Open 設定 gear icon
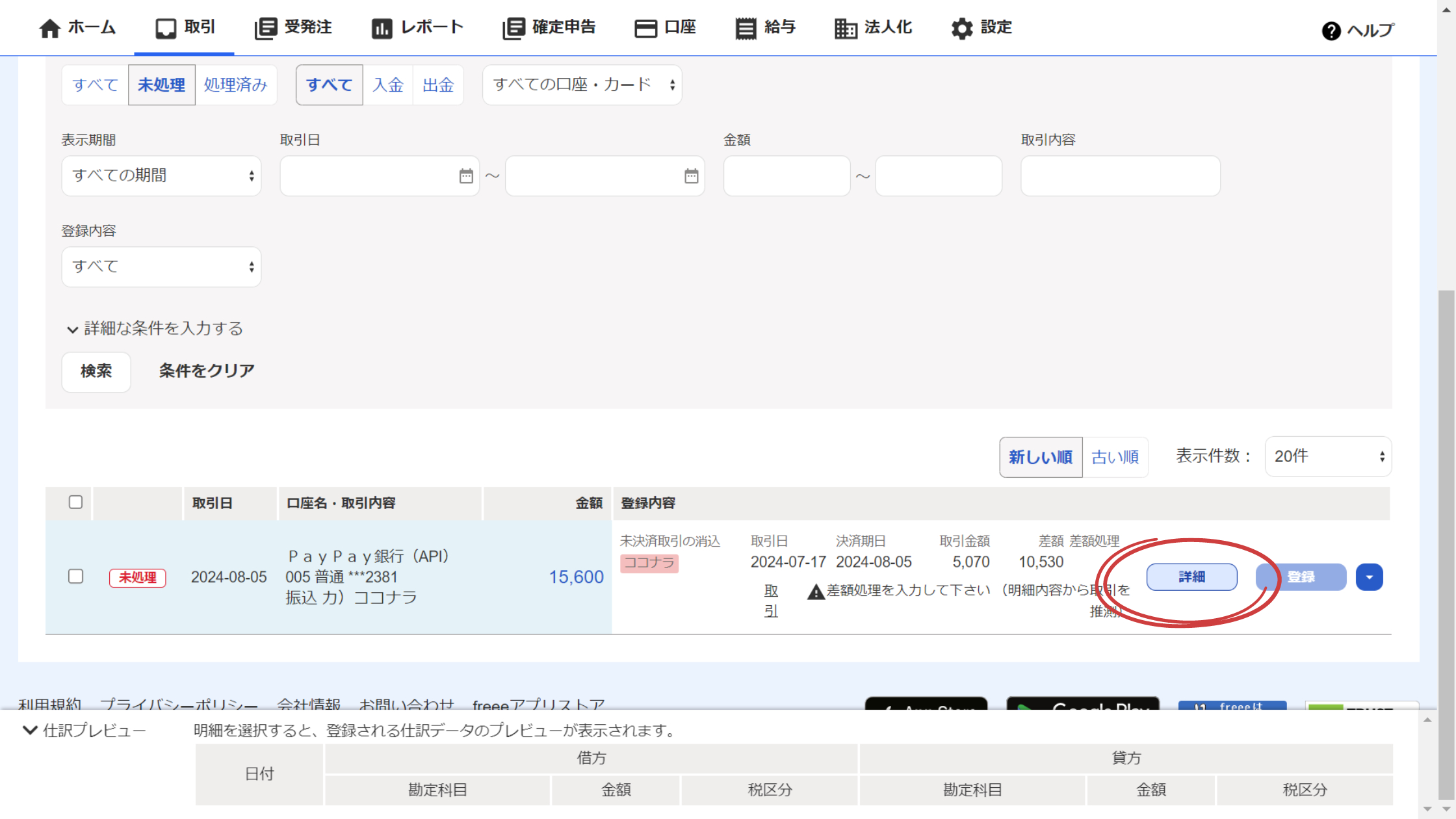This screenshot has width=1456, height=819. [x=962, y=29]
